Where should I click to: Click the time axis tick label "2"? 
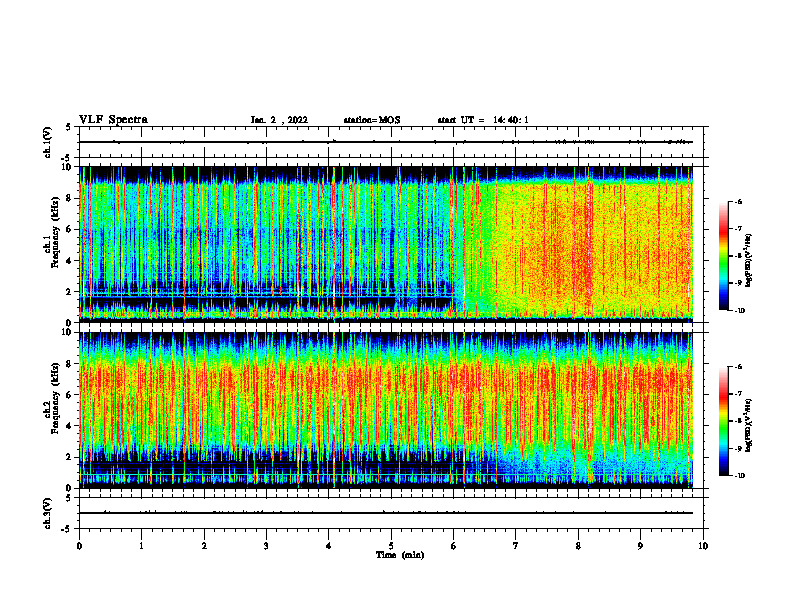[x=204, y=546]
